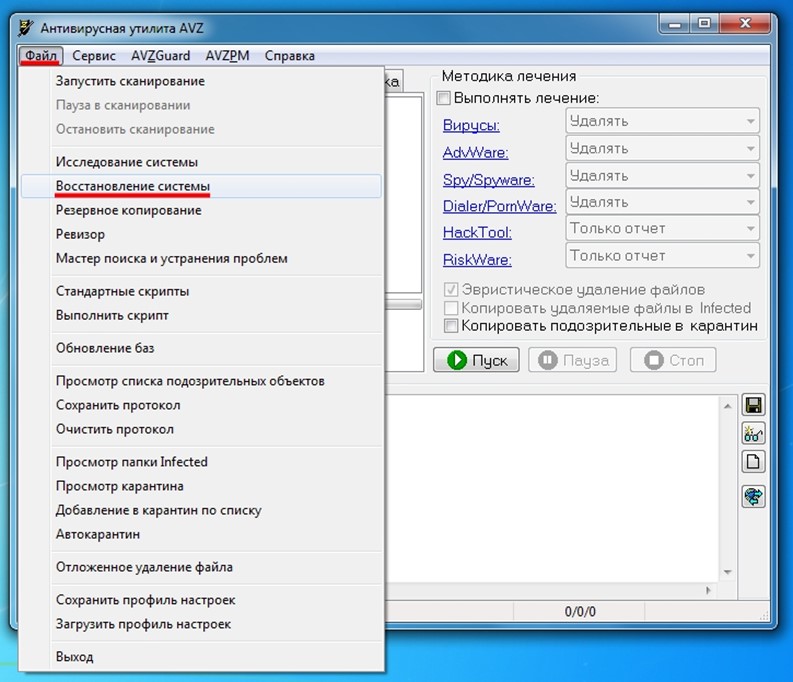The height and width of the screenshot is (682, 793).
Task: Select Просмотр списка подозрительных объектов
Action: [x=201, y=381]
